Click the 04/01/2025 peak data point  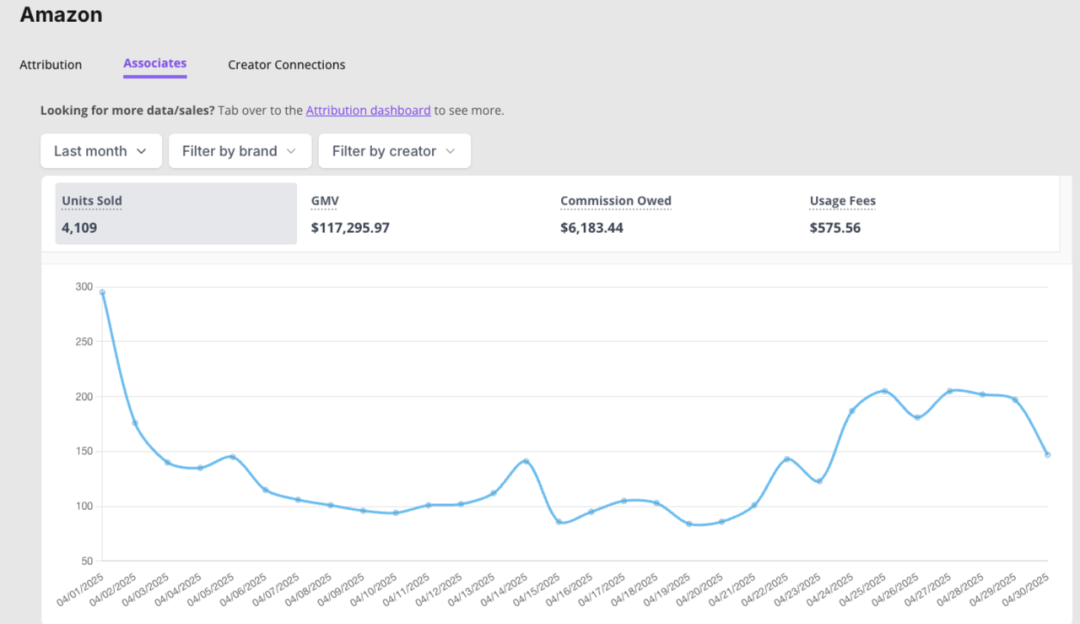point(102,292)
